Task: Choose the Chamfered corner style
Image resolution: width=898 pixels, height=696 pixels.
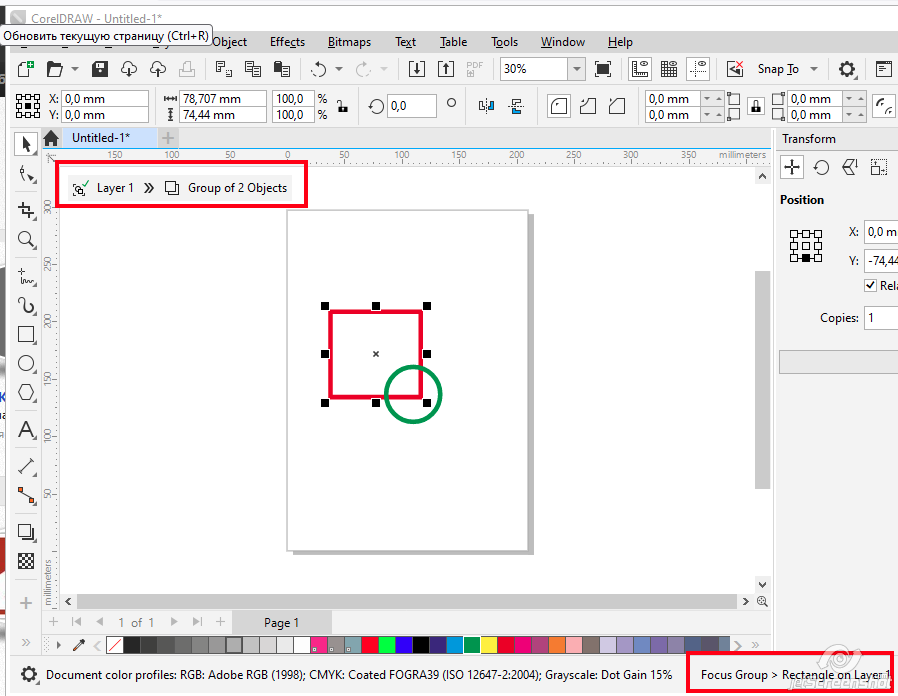Action: click(617, 107)
